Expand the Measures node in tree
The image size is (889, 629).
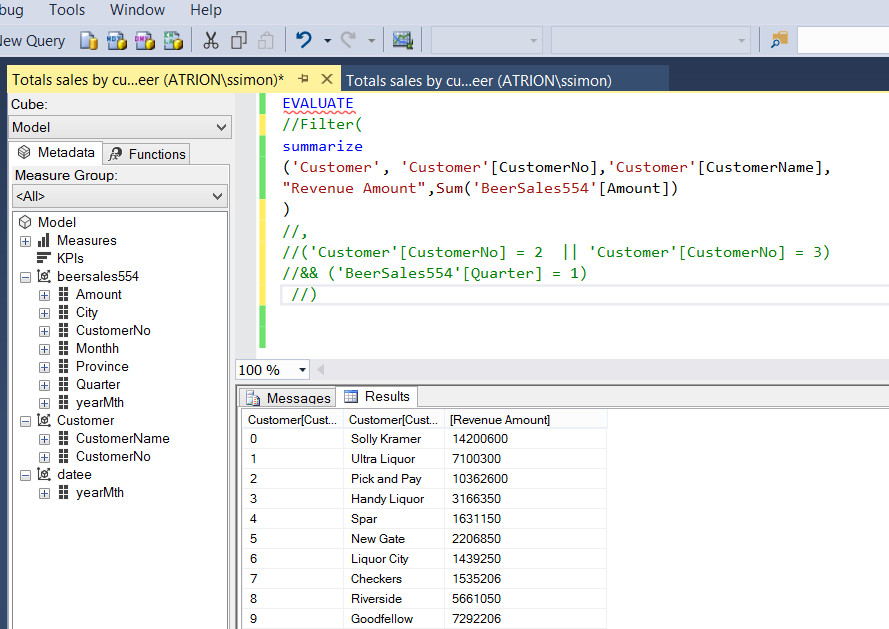(25, 241)
